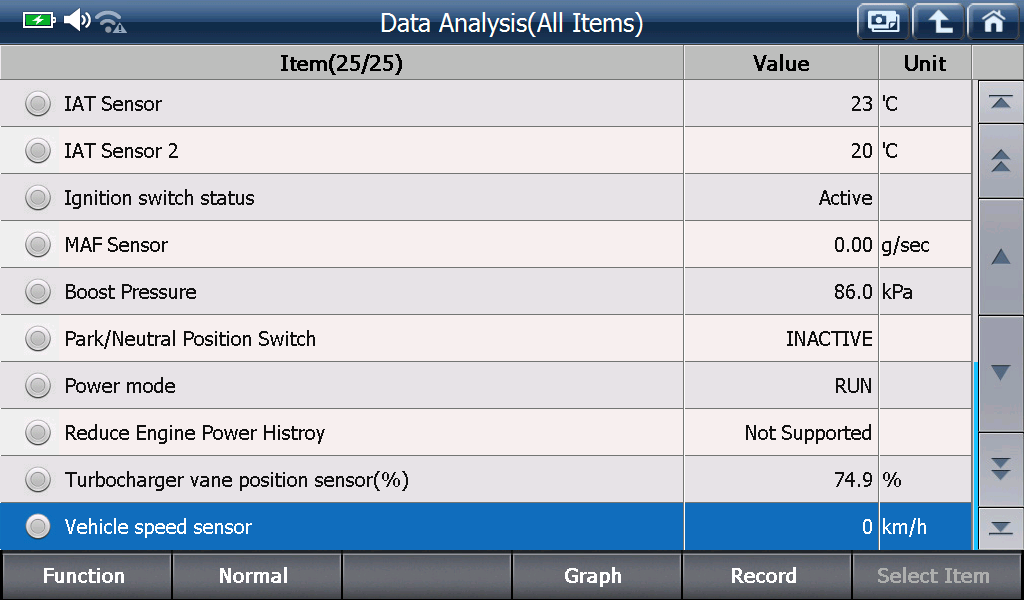Select the IAT Sensor radio button
This screenshot has height=600, width=1024.
click(x=38, y=104)
